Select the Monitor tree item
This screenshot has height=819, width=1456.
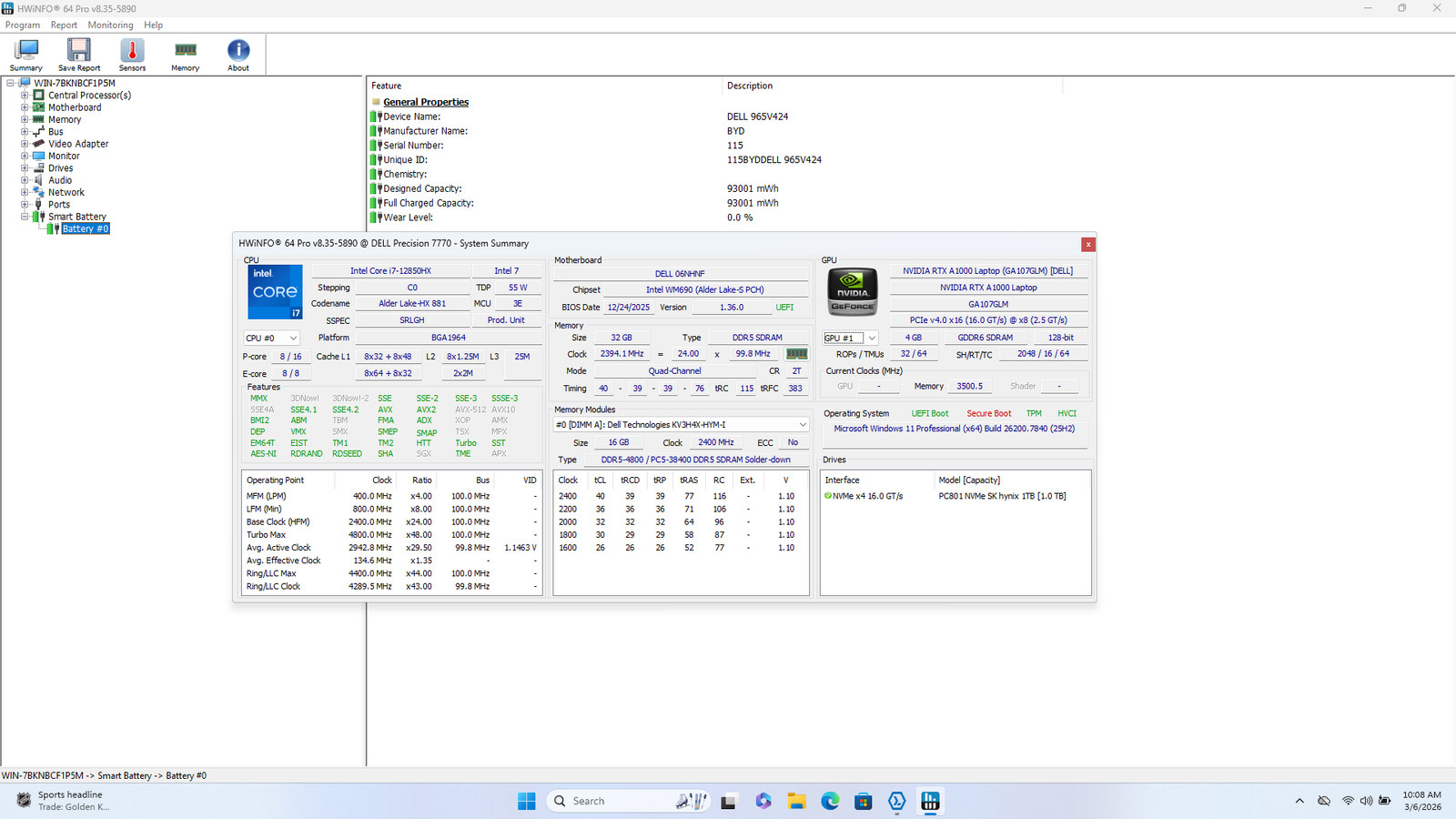pyautogui.click(x=64, y=156)
